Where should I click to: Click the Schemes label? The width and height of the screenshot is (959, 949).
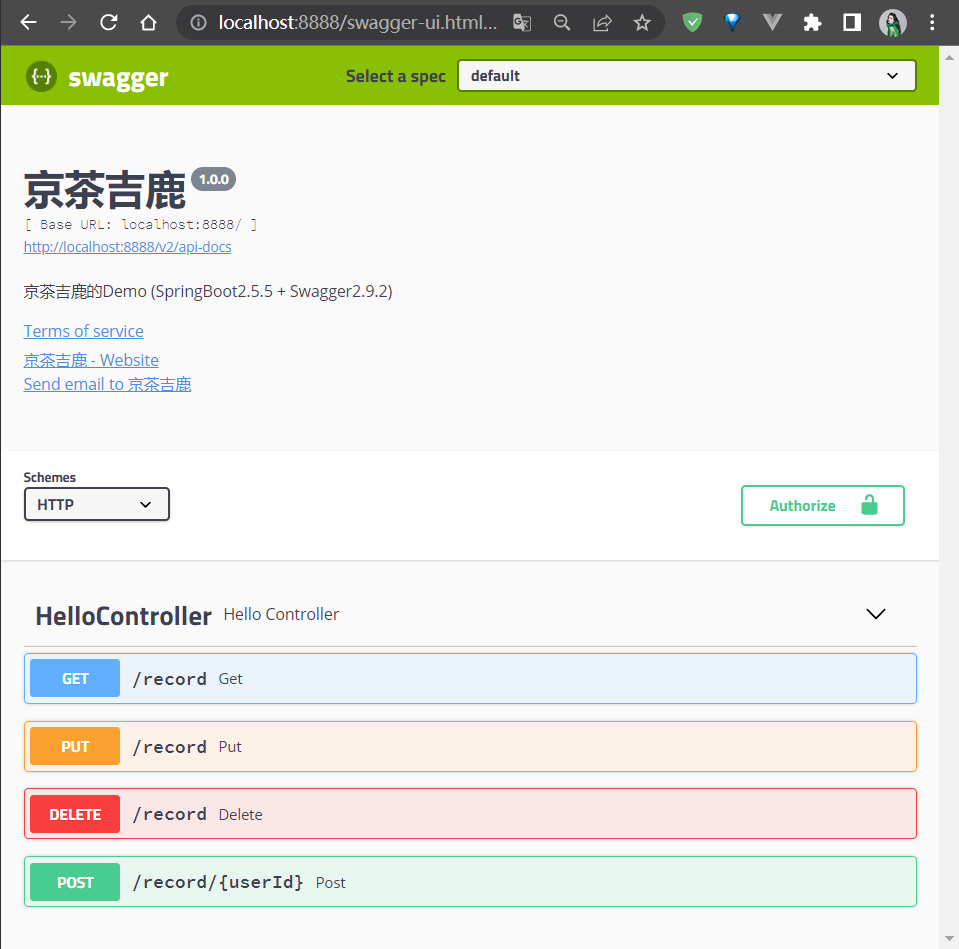coord(50,478)
